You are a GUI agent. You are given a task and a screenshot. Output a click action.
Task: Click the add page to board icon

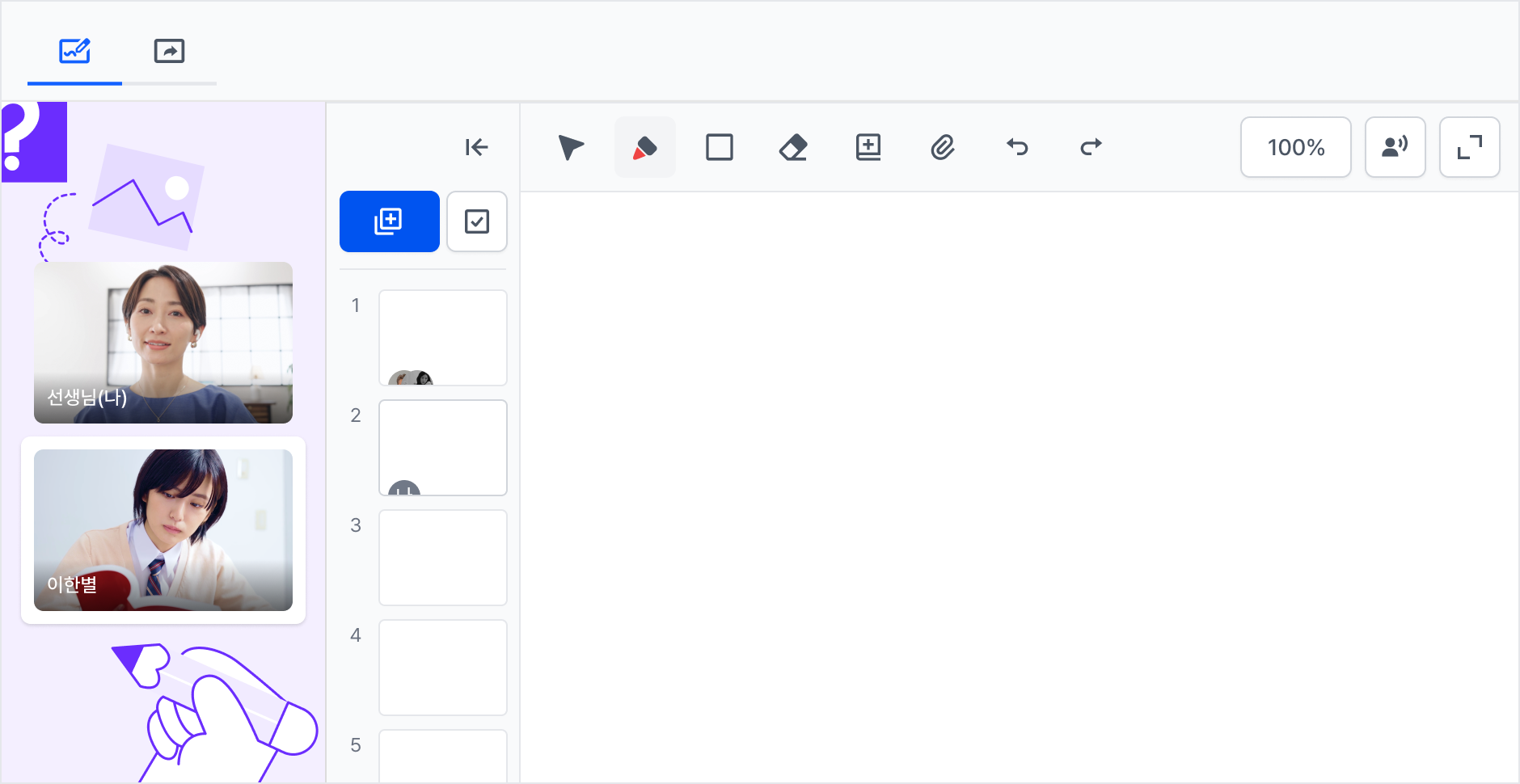pyautogui.click(x=868, y=147)
